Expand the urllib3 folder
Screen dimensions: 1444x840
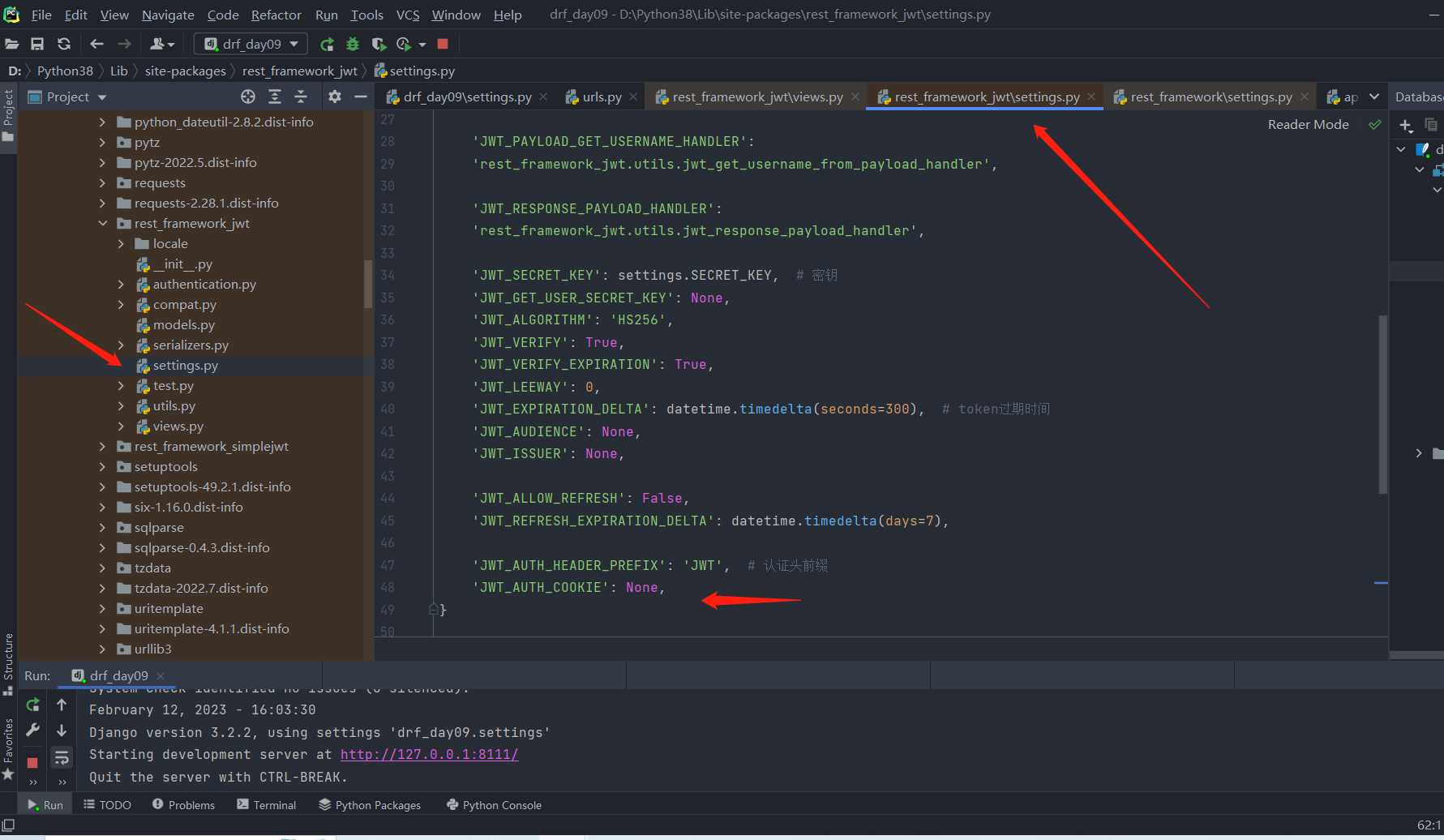click(102, 649)
